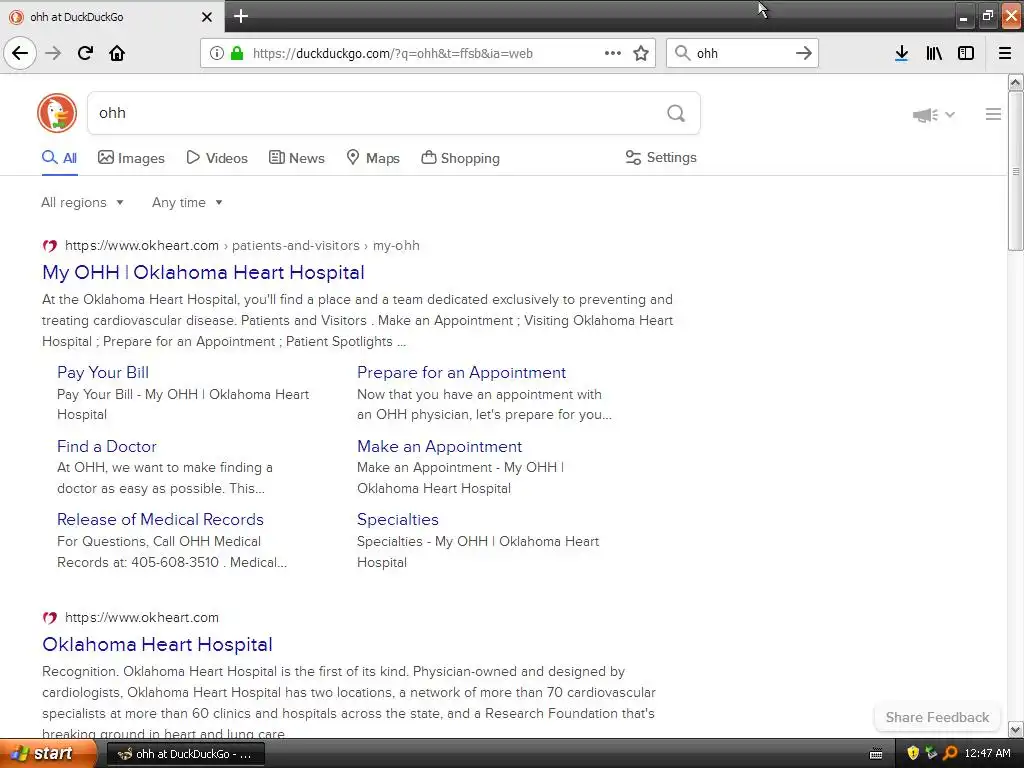Open Make an Appointment sitelink
1024x768 pixels.
click(x=439, y=446)
